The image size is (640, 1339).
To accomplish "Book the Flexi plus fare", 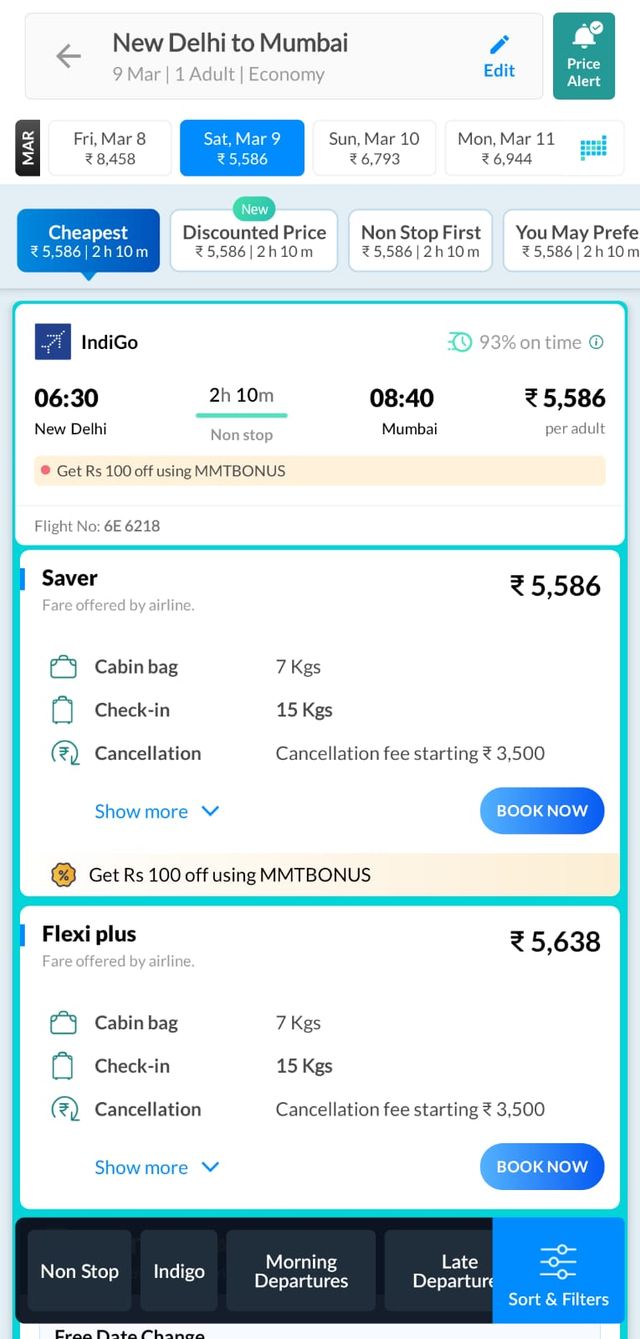I will click(542, 1167).
